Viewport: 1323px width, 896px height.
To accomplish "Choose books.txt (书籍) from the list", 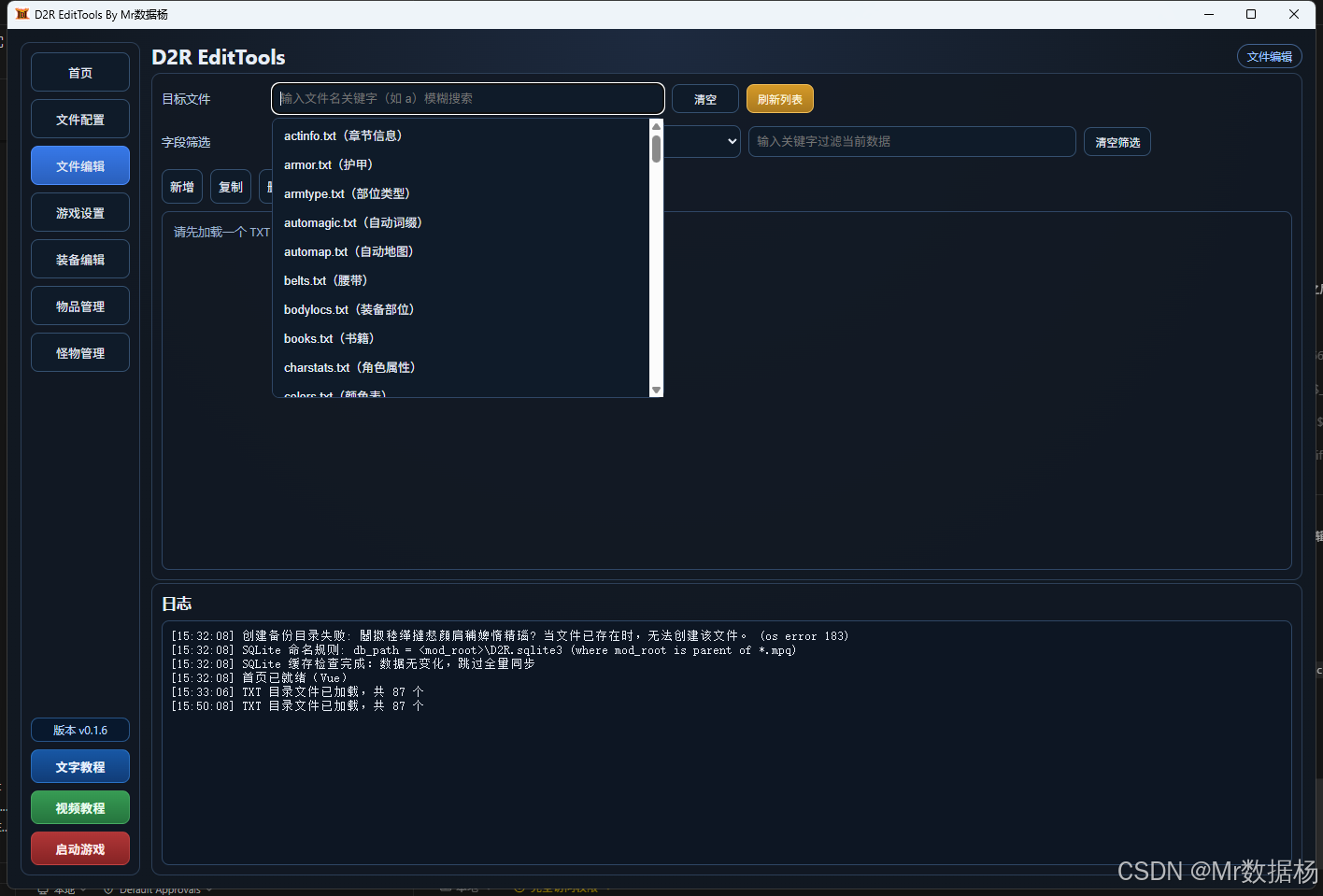I will 462,338.
